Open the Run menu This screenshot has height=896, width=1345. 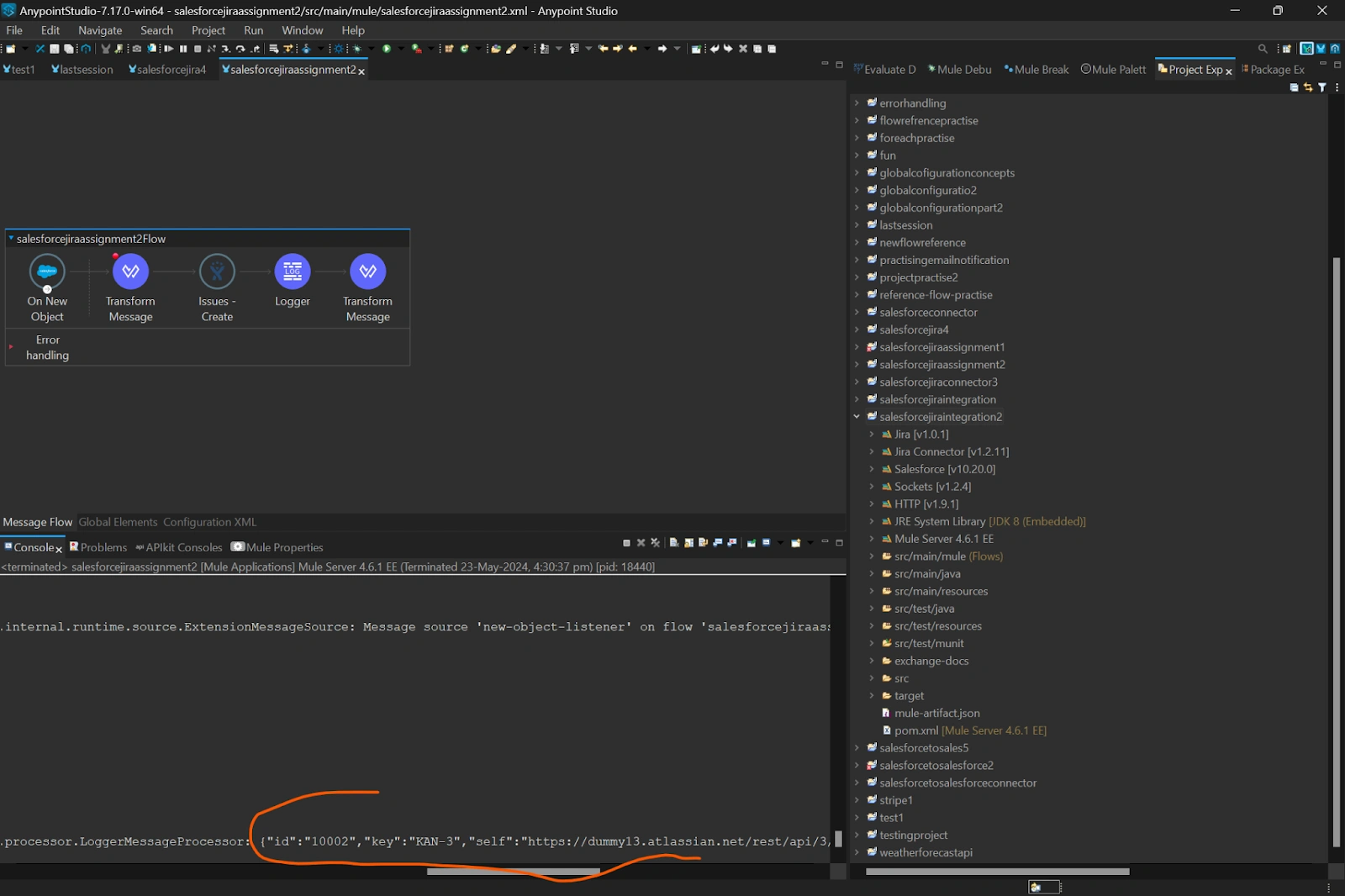pyautogui.click(x=253, y=30)
